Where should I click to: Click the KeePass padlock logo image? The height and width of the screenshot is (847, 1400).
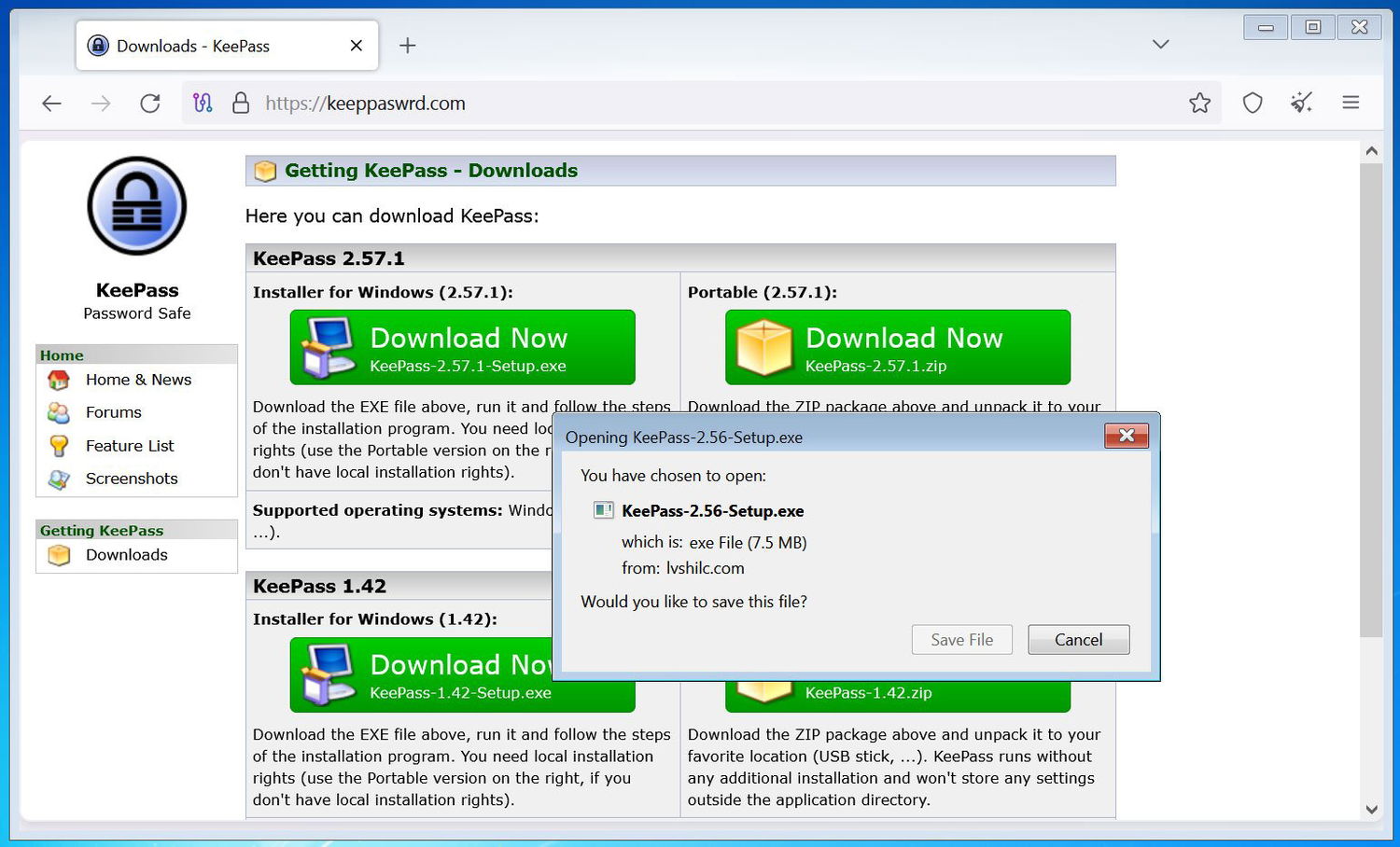click(137, 206)
